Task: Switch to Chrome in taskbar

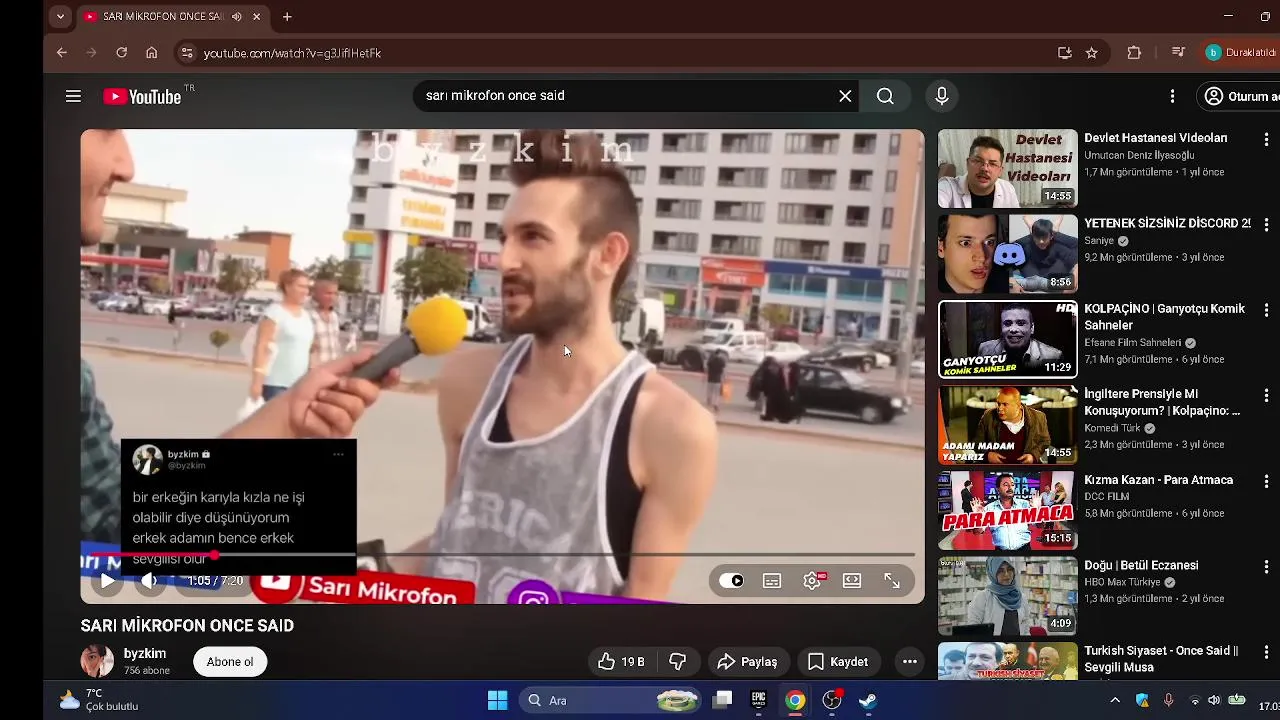Action: (795, 700)
